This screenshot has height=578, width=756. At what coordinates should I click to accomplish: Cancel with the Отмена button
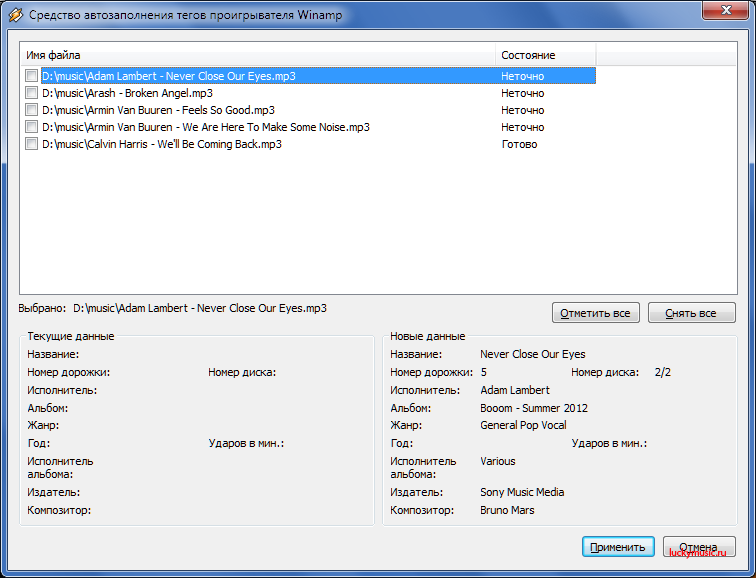(x=699, y=547)
